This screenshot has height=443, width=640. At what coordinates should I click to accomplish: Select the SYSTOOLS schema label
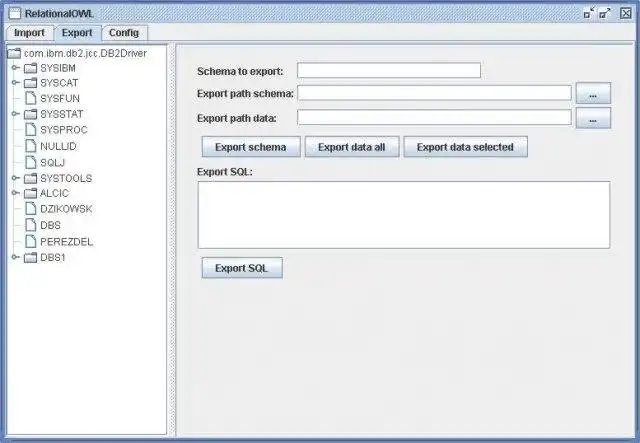coord(66,178)
